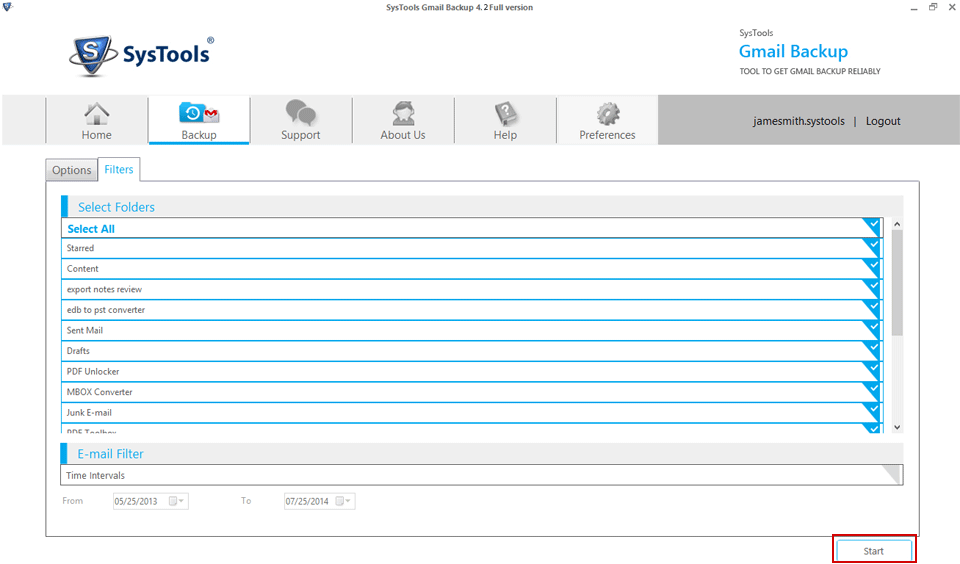Enable the Time Intervals filter toggle
Screen dimensions: 960x564
(x=892, y=474)
